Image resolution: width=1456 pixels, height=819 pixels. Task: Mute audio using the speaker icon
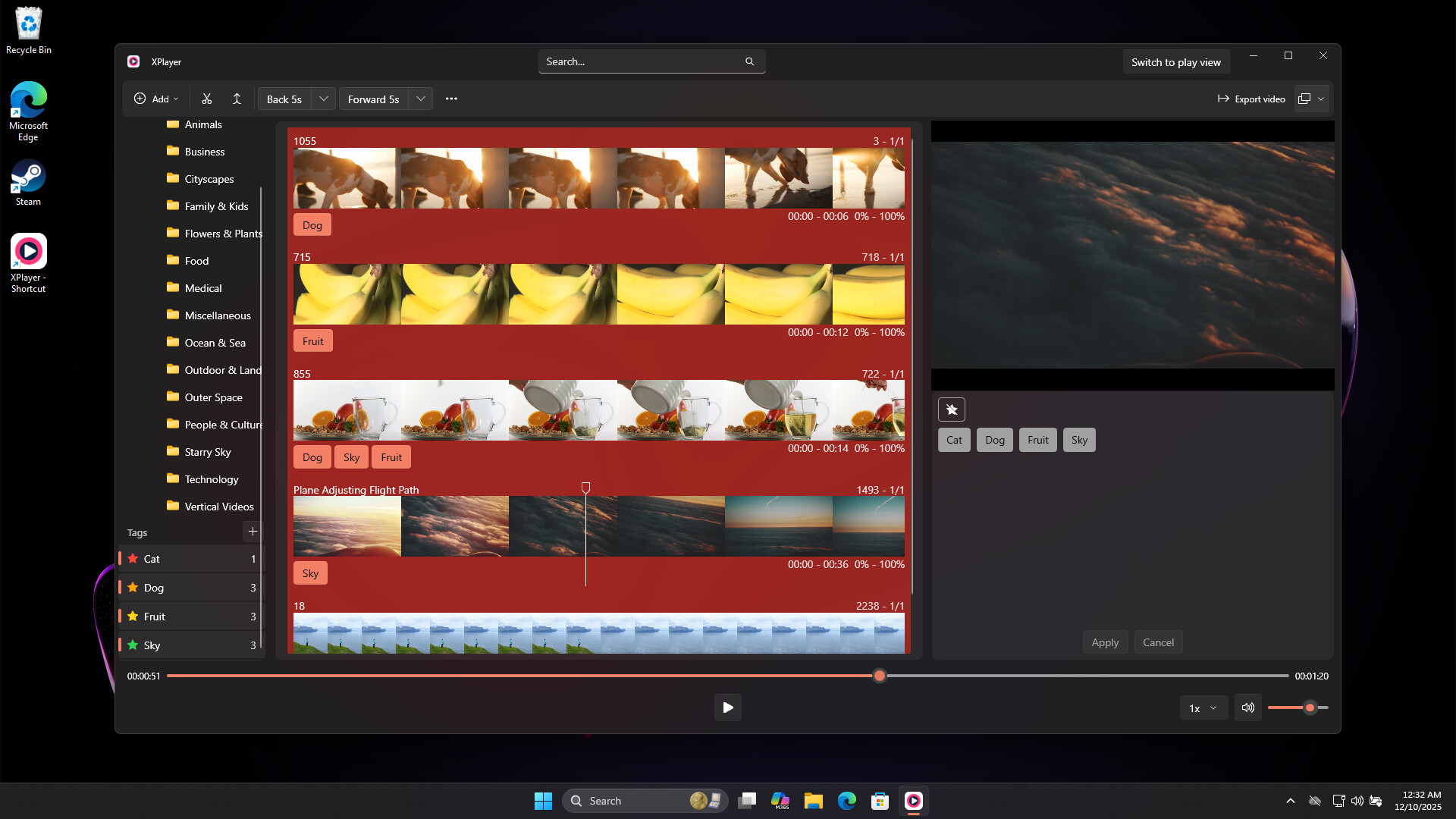1247,708
